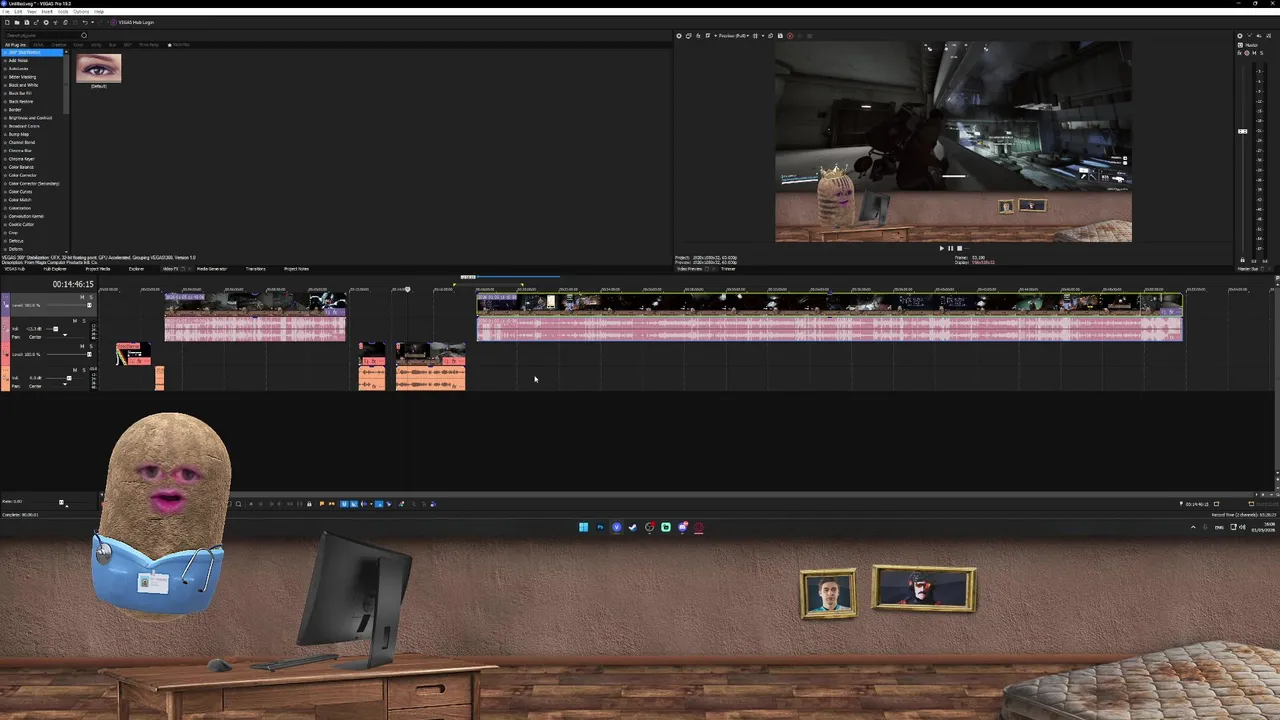Stop playback in the video preview
This screenshot has width=1280, height=720.
point(959,248)
